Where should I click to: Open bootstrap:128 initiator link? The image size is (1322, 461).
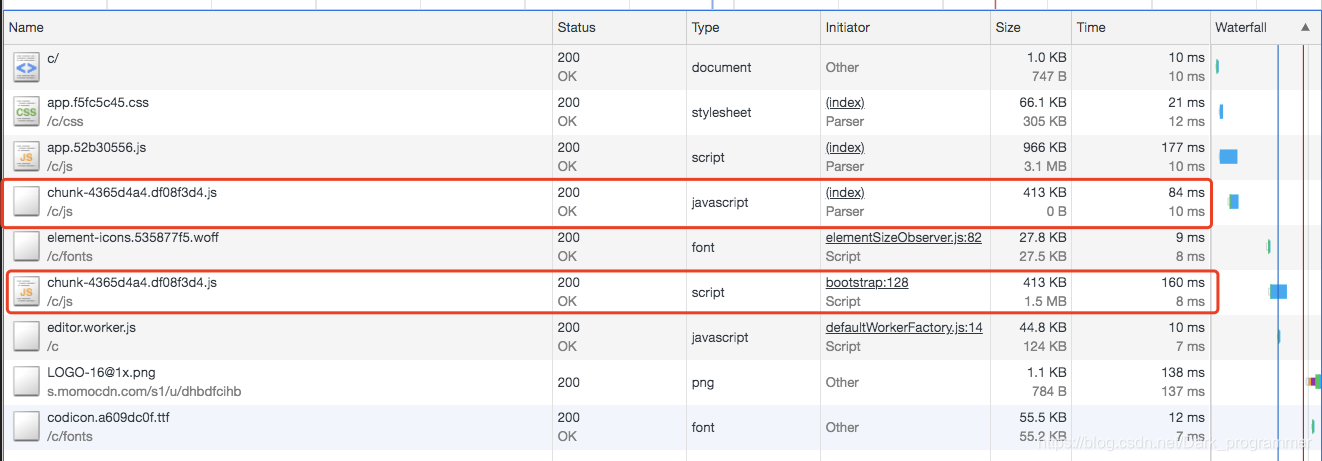[x=867, y=282]
